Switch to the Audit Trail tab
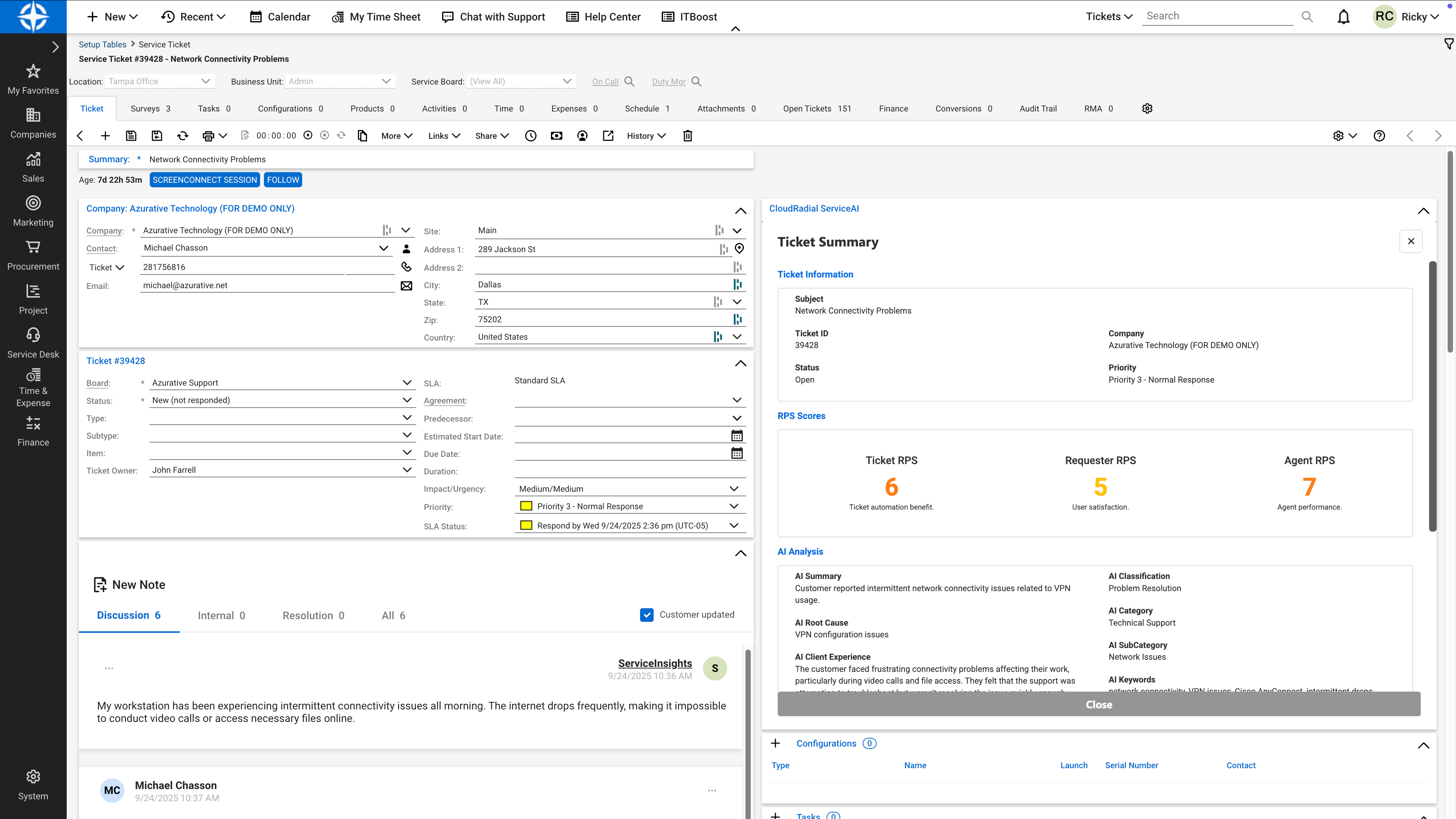Viewport: 1456px width, 819px height. click(x=1038, y=108)
